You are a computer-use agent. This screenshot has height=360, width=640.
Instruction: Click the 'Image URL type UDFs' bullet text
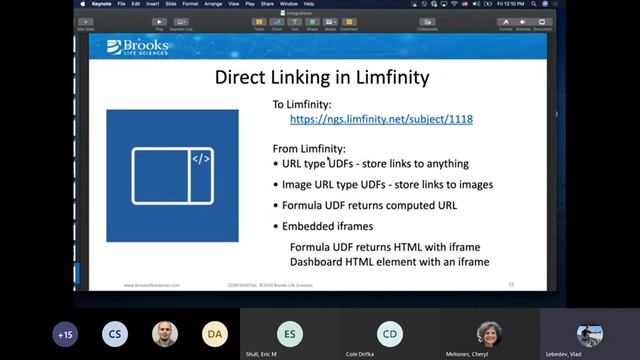point(387,184)
